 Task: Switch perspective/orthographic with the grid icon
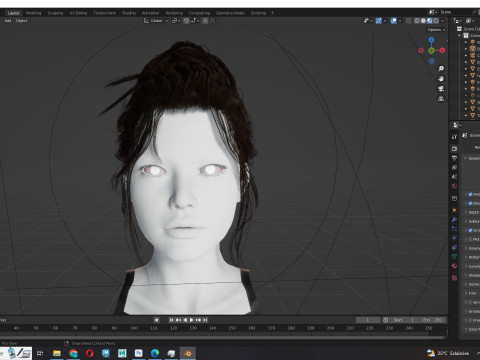click(441, 99)
